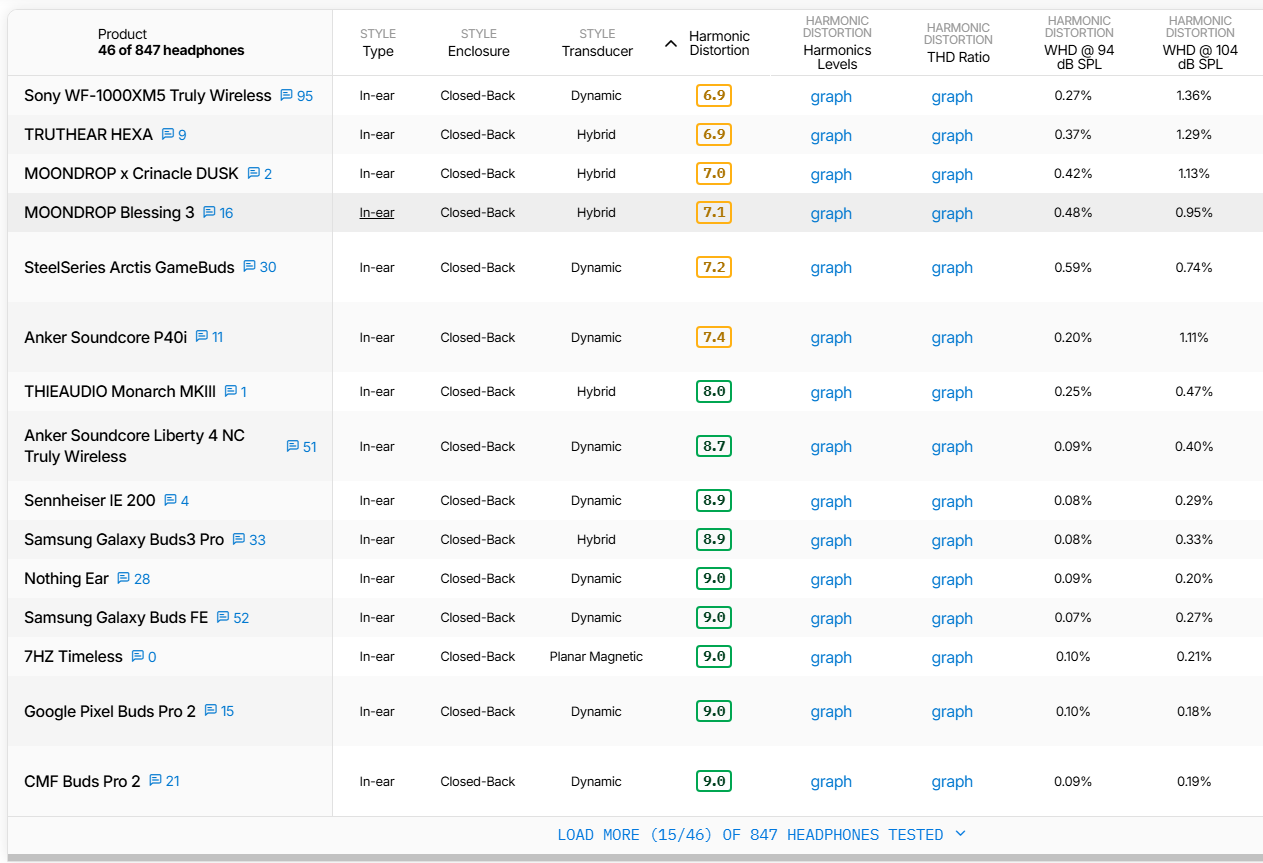Open comments icon for TRUTHEAR HEXA

pos(168,135)
